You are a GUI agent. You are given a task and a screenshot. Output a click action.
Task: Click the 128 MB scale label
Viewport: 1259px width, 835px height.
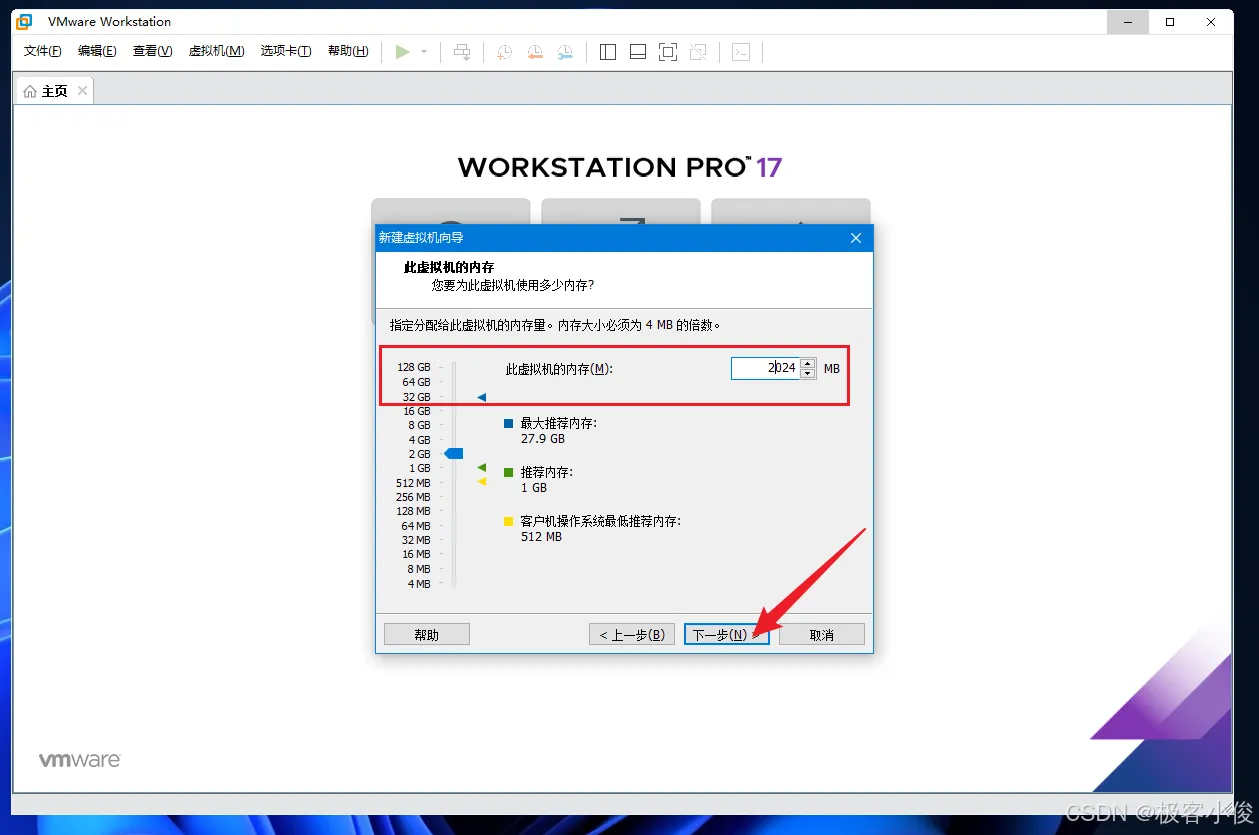(x=413, y=511)
